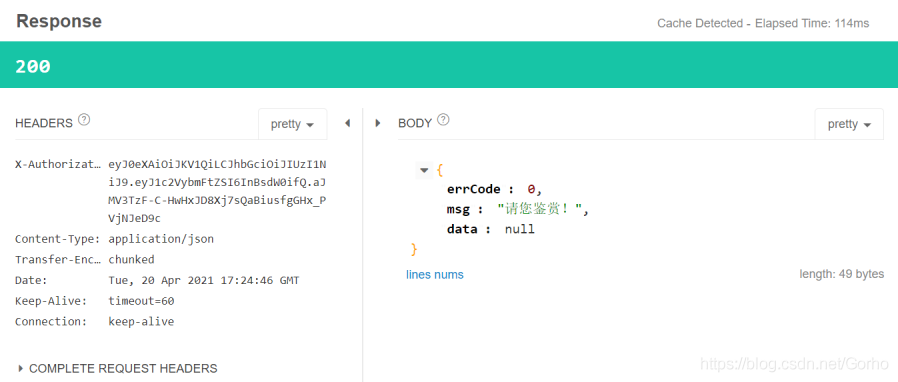Screen dimensions: 898x382
Task: Click the closing brace of JSON body
Action: click(x=413, y=249)
